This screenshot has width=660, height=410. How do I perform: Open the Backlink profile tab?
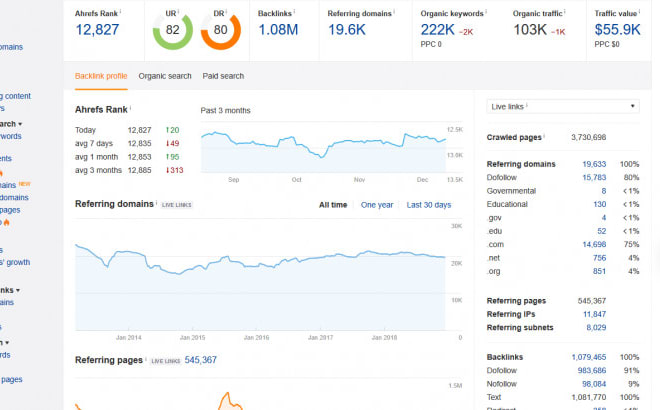click(101, 76)
